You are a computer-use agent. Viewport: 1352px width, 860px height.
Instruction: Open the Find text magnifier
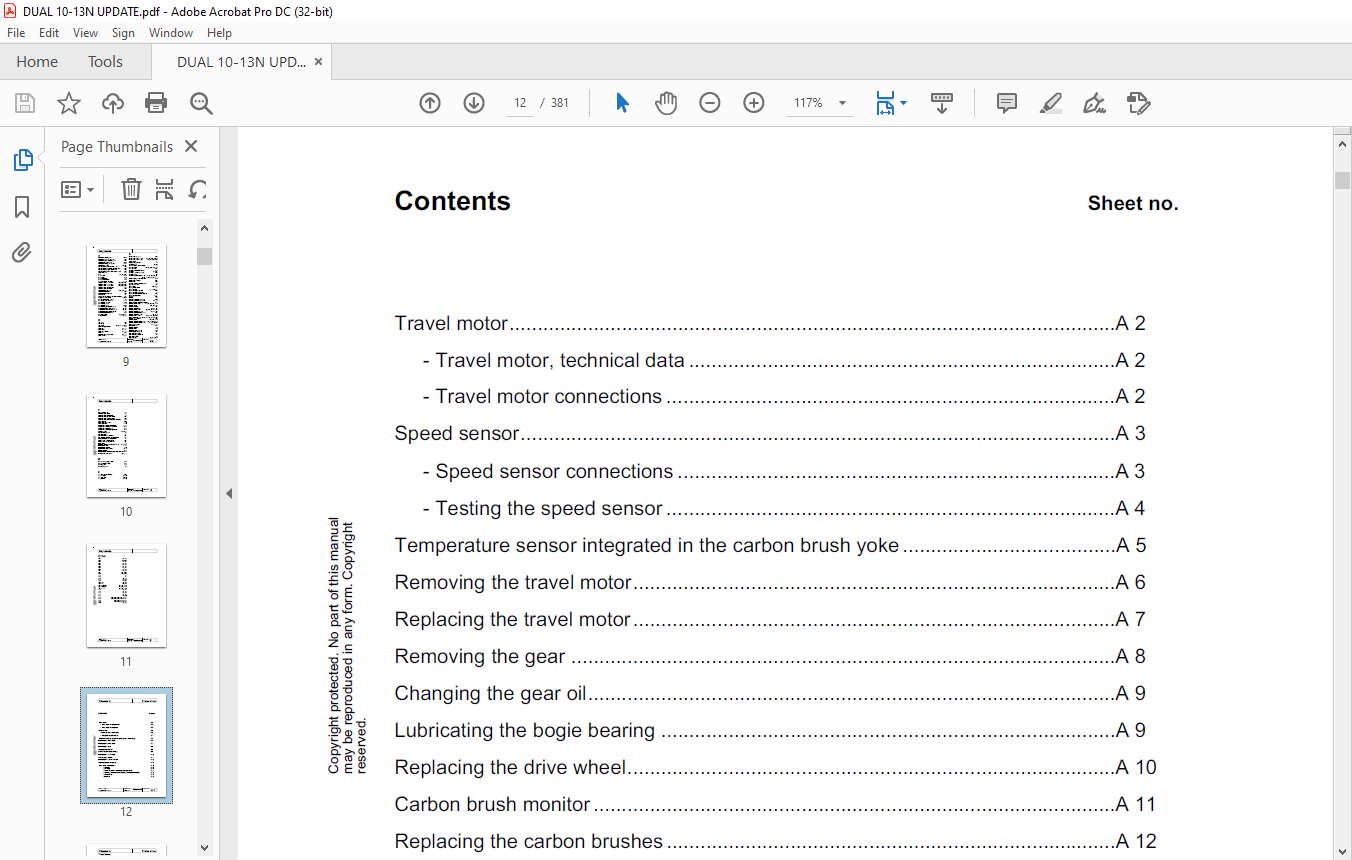coord(201,103)
